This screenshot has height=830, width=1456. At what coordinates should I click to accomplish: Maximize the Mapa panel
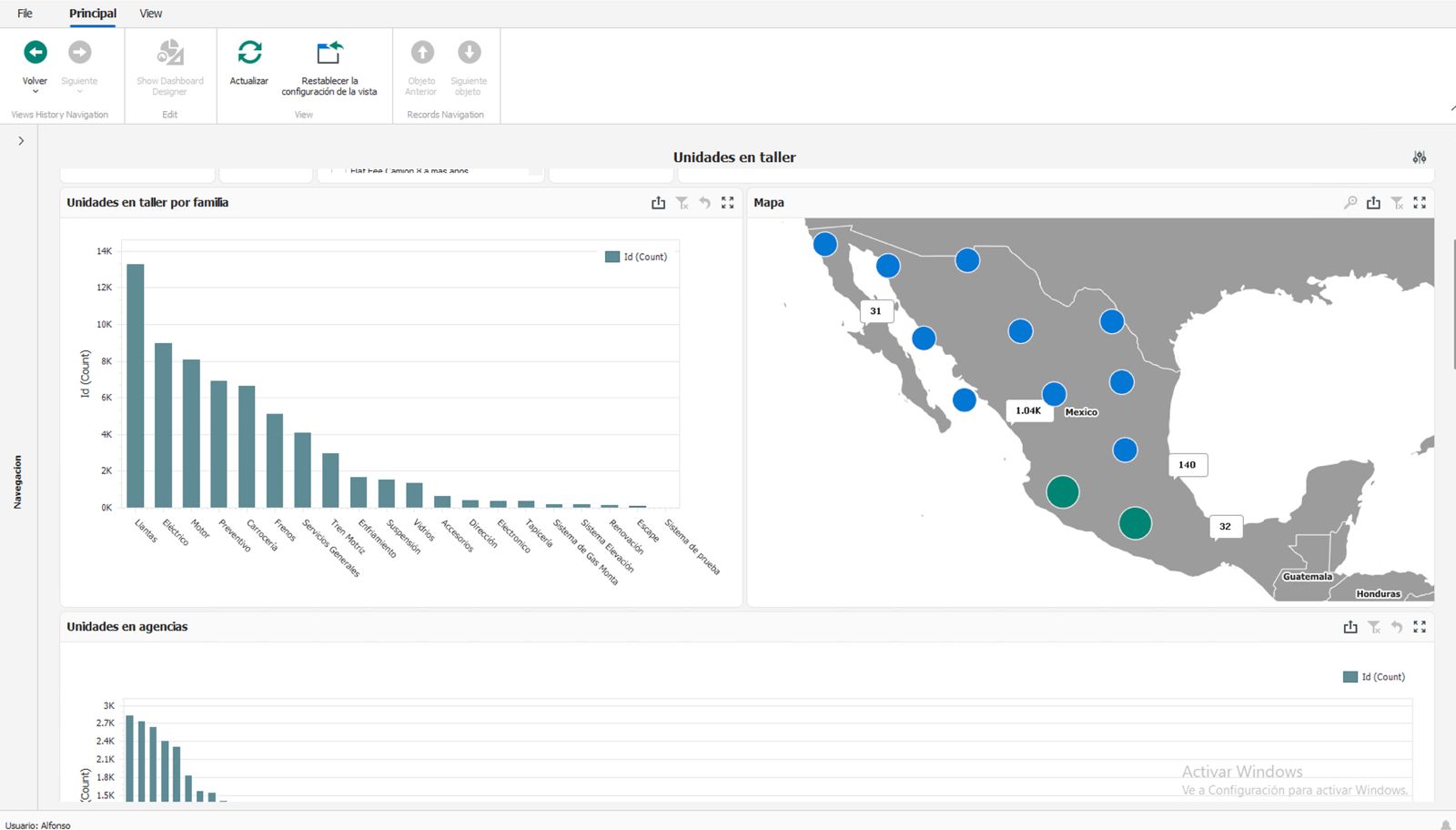(1420, 203)
